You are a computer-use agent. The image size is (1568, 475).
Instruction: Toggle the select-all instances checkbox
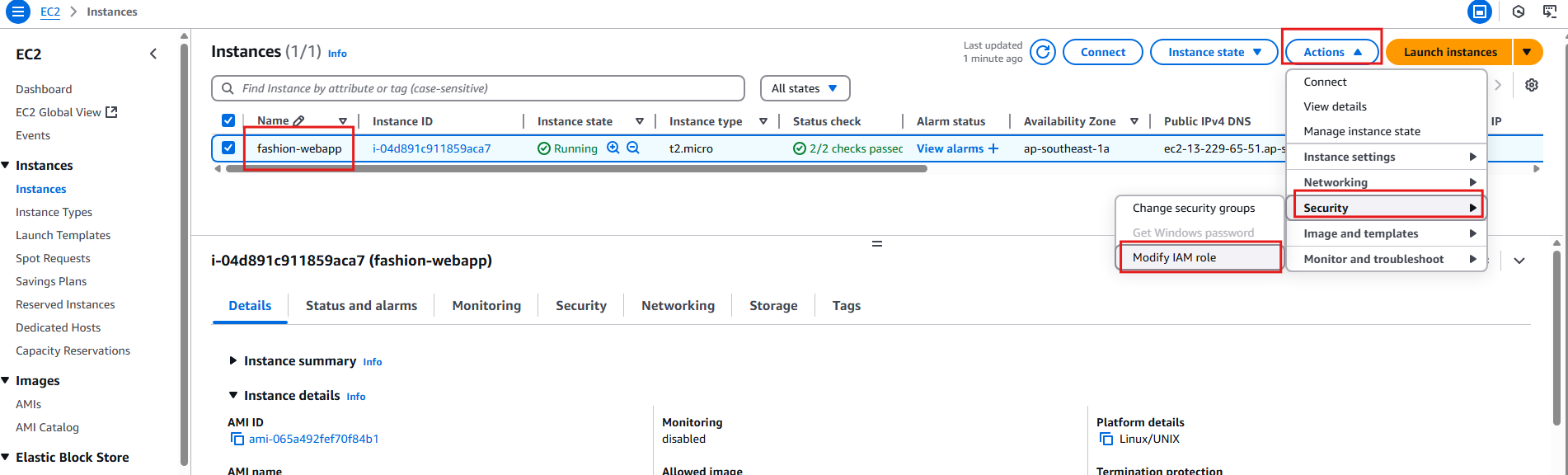[228, 120]
